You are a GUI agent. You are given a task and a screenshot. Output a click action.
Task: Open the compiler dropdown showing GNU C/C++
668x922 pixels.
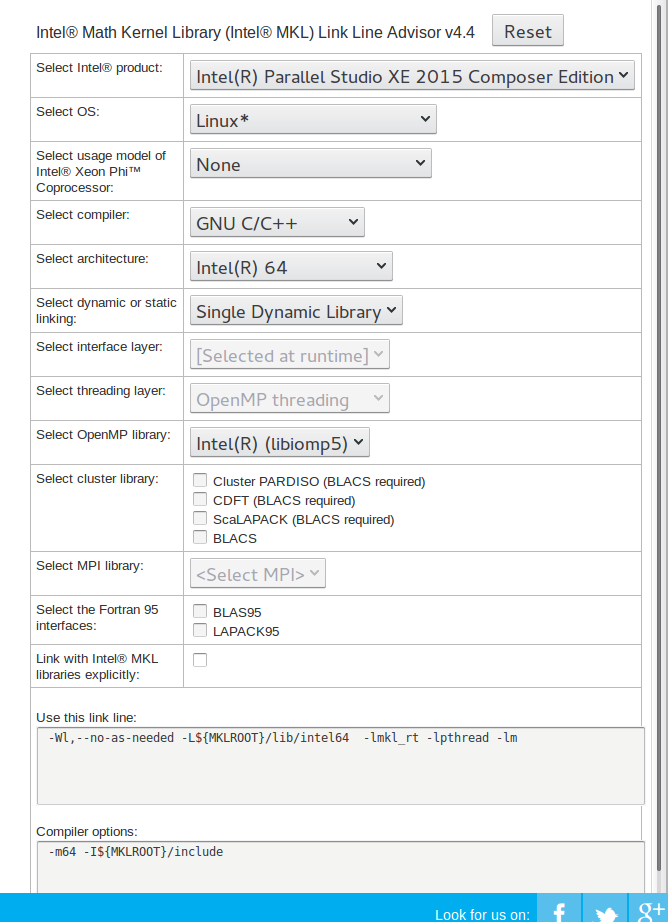pyautogui.click(x=277, y=222)
